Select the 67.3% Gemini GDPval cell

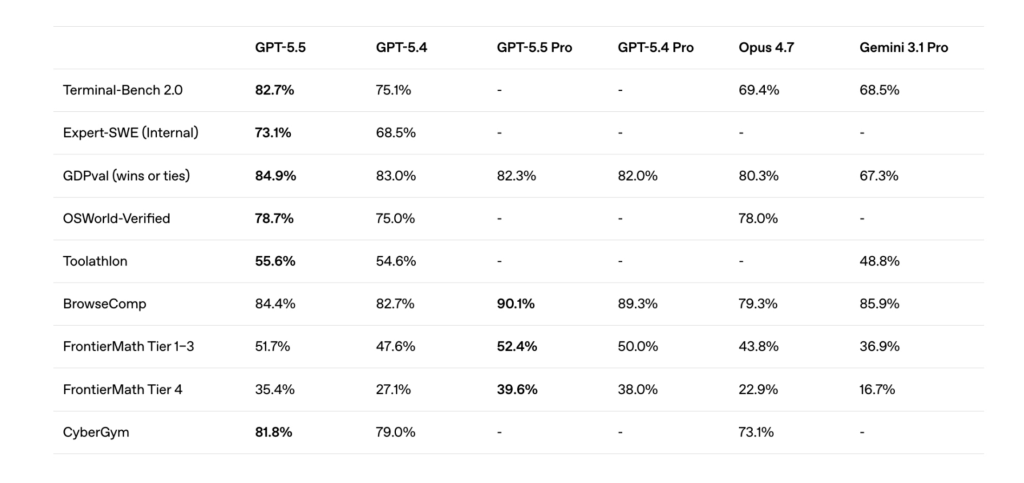[x=880, y=176]
